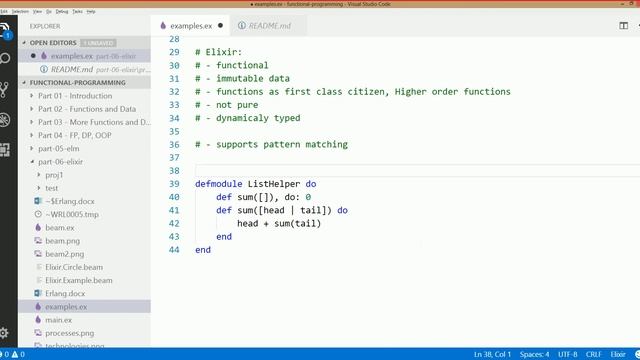
Task: Click the defmodule keyword on line 39
Action: click(x=218, y=184)
